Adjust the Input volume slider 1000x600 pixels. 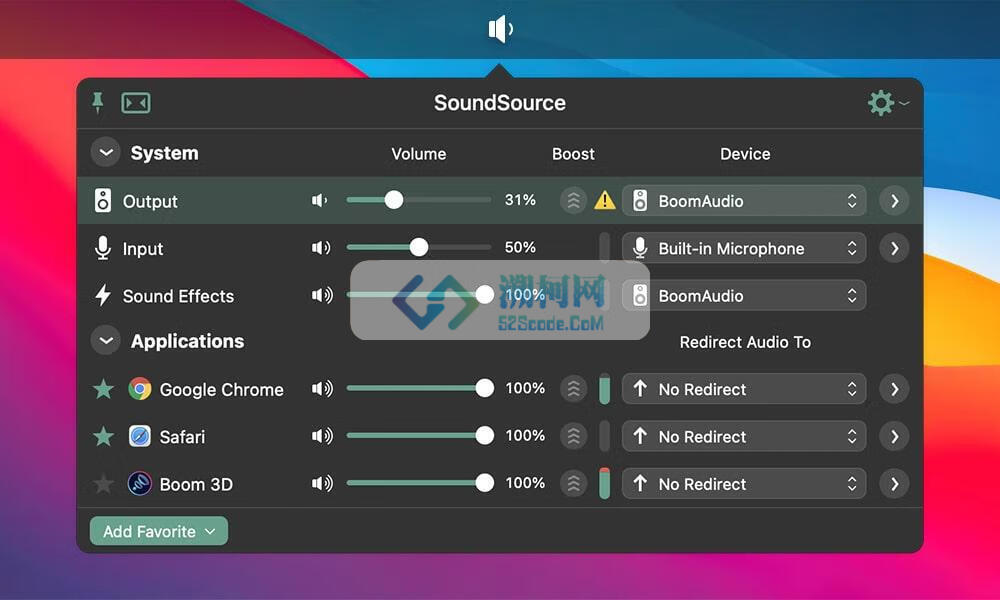[419, 247]
